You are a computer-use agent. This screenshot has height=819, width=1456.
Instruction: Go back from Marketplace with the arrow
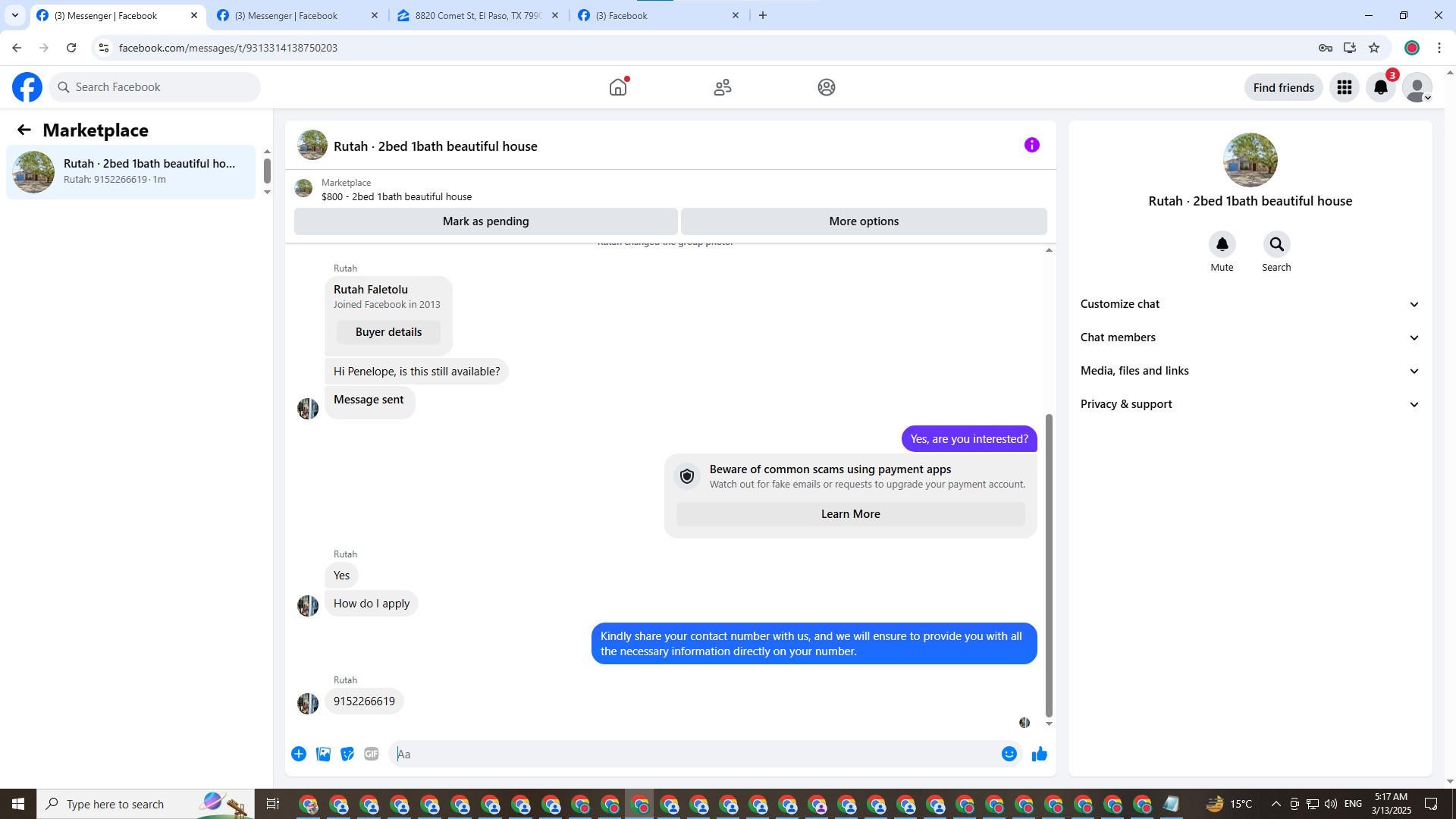[24, 130]
